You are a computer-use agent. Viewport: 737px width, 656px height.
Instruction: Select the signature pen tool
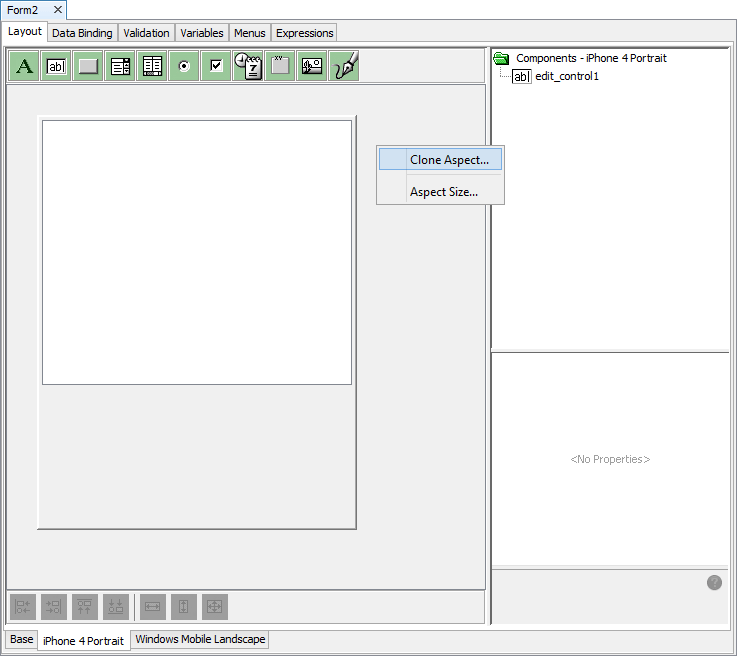click(344, 67)
